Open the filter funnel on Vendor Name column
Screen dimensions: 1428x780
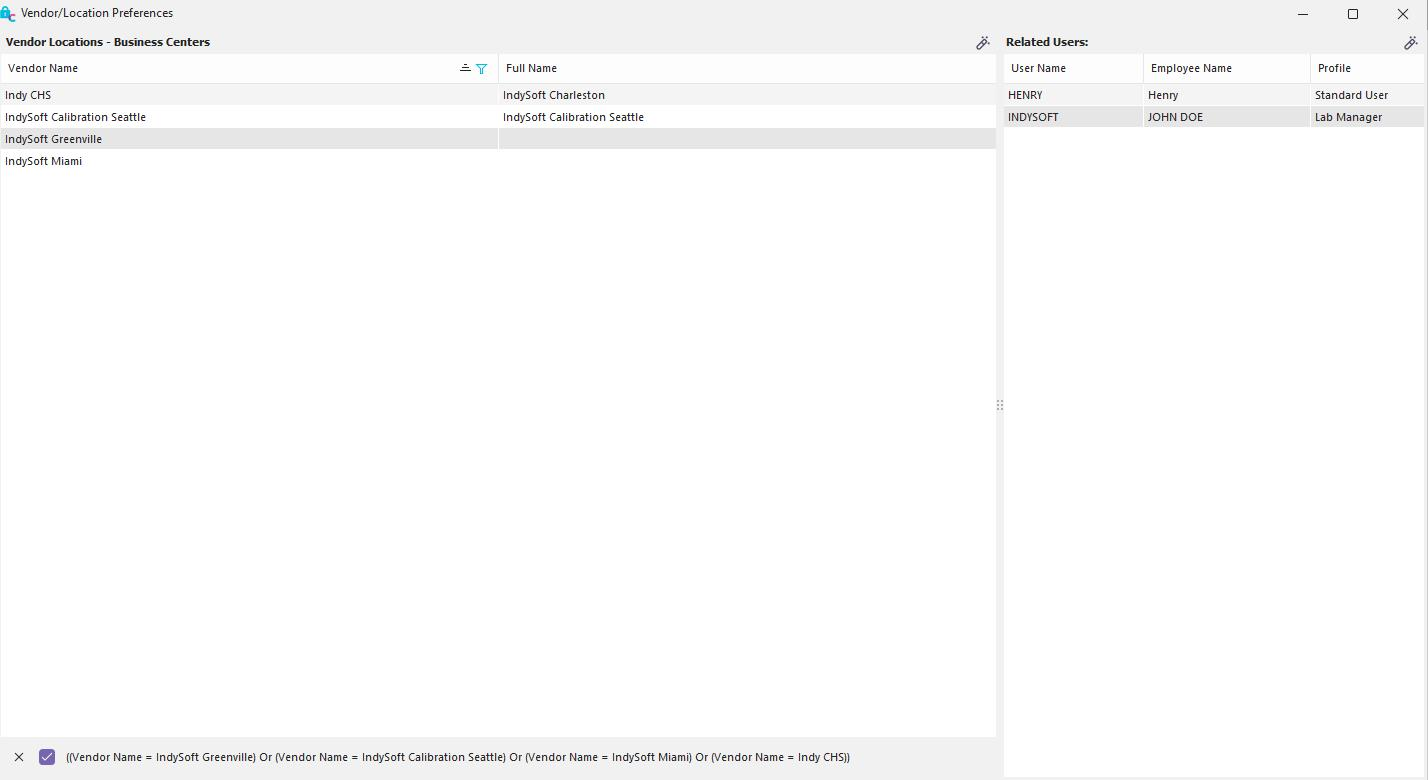[x=482, y=69]
